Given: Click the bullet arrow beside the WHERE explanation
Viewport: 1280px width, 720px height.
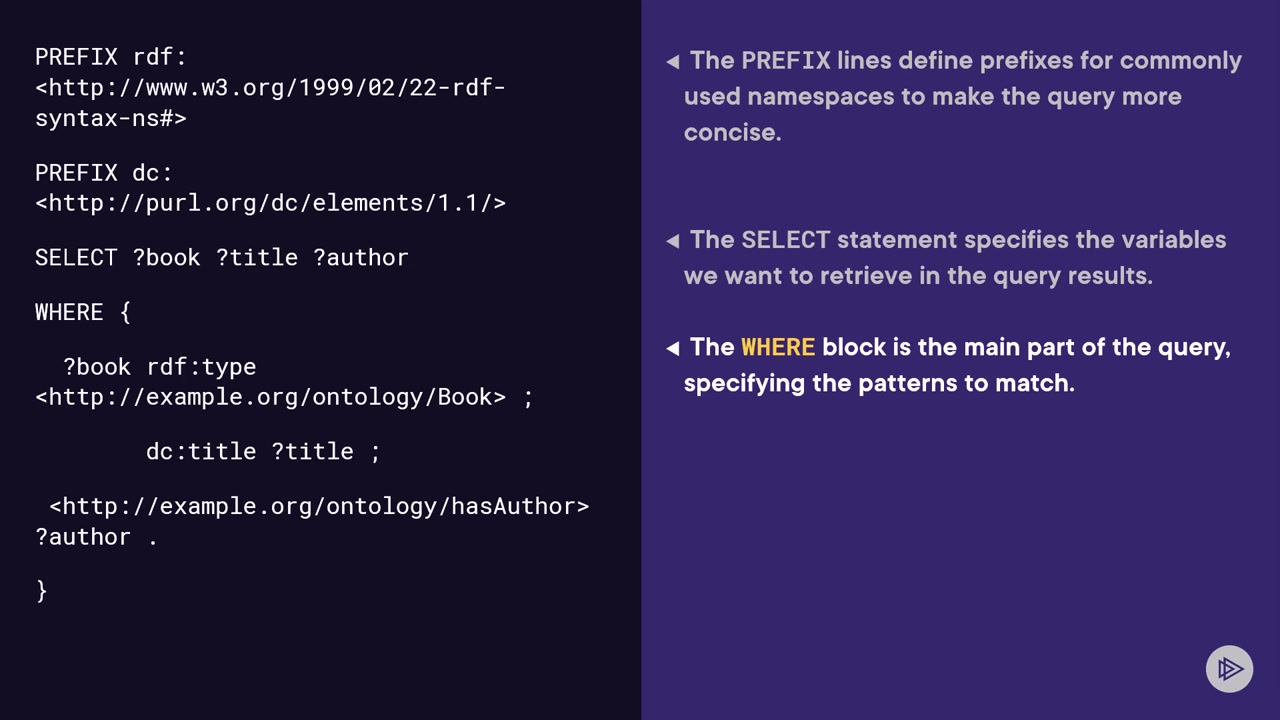Looking at the screenshot, I should [673, 348].
